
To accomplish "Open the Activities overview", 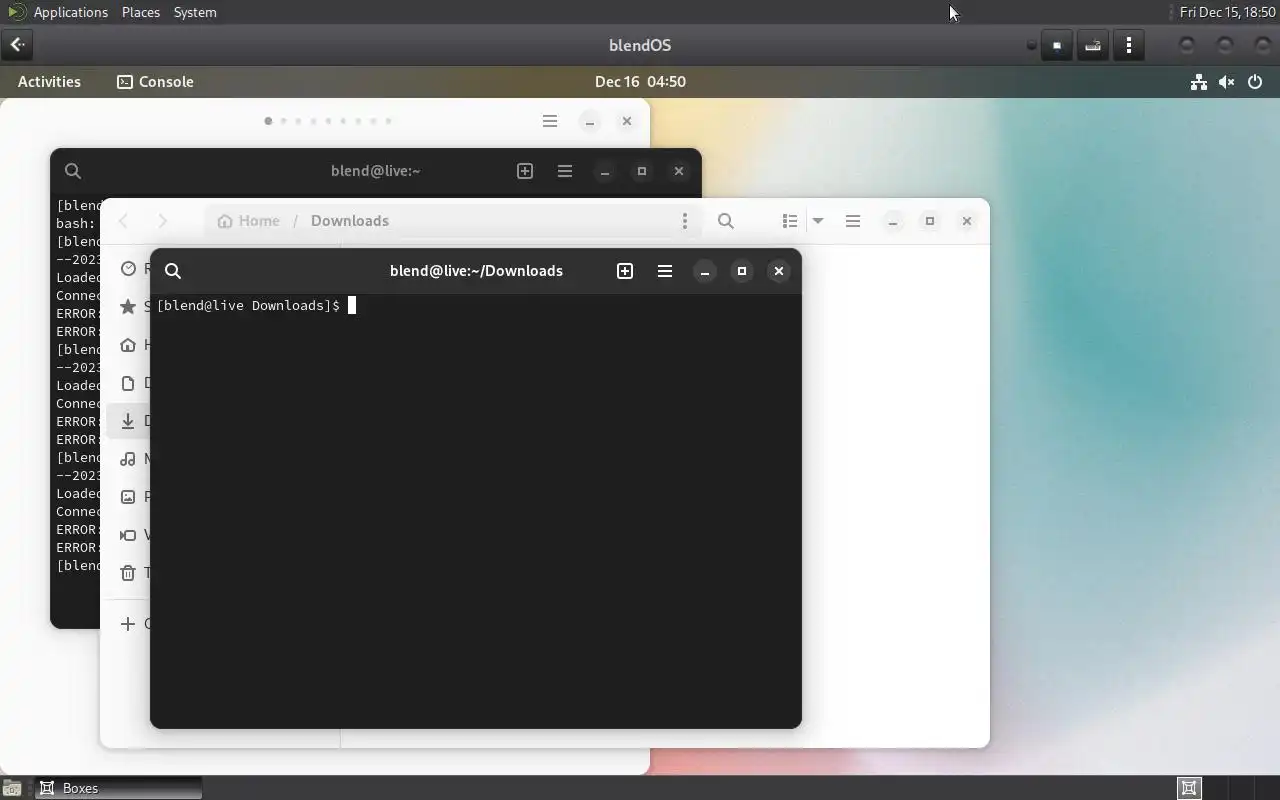I will (x=49, y=82).
